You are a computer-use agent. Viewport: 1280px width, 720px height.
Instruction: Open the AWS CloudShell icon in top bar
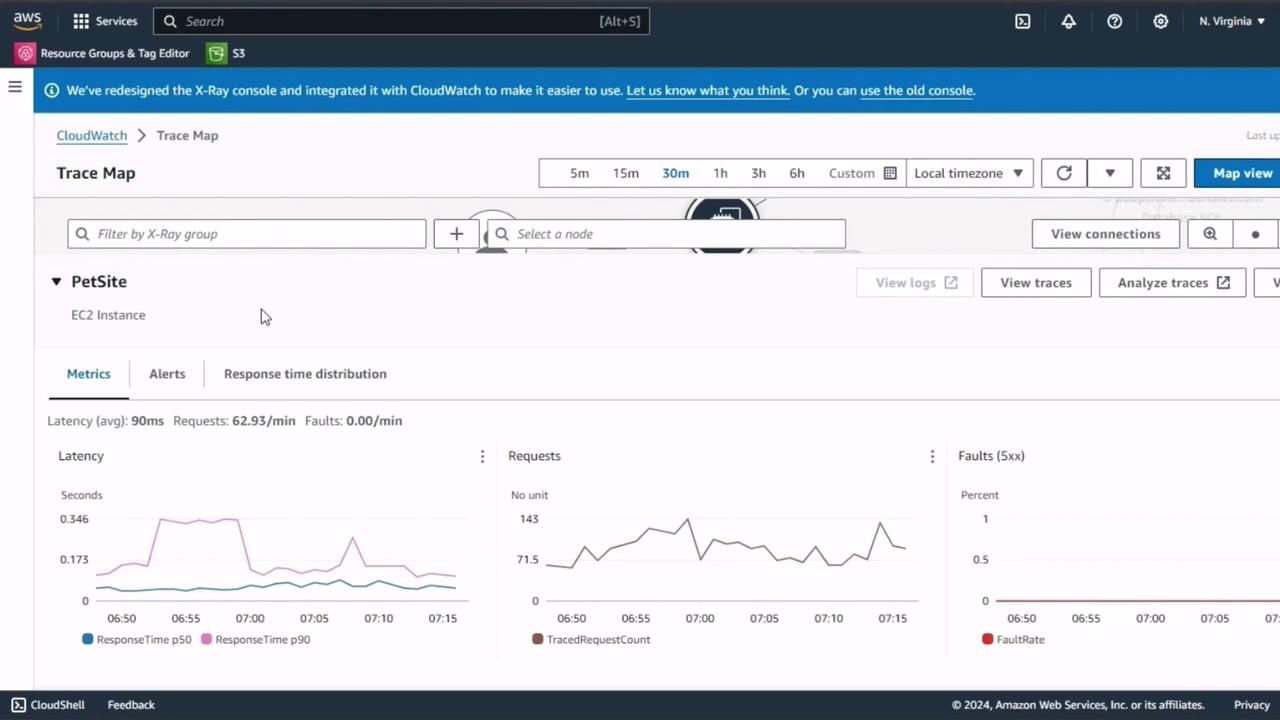1022,21
